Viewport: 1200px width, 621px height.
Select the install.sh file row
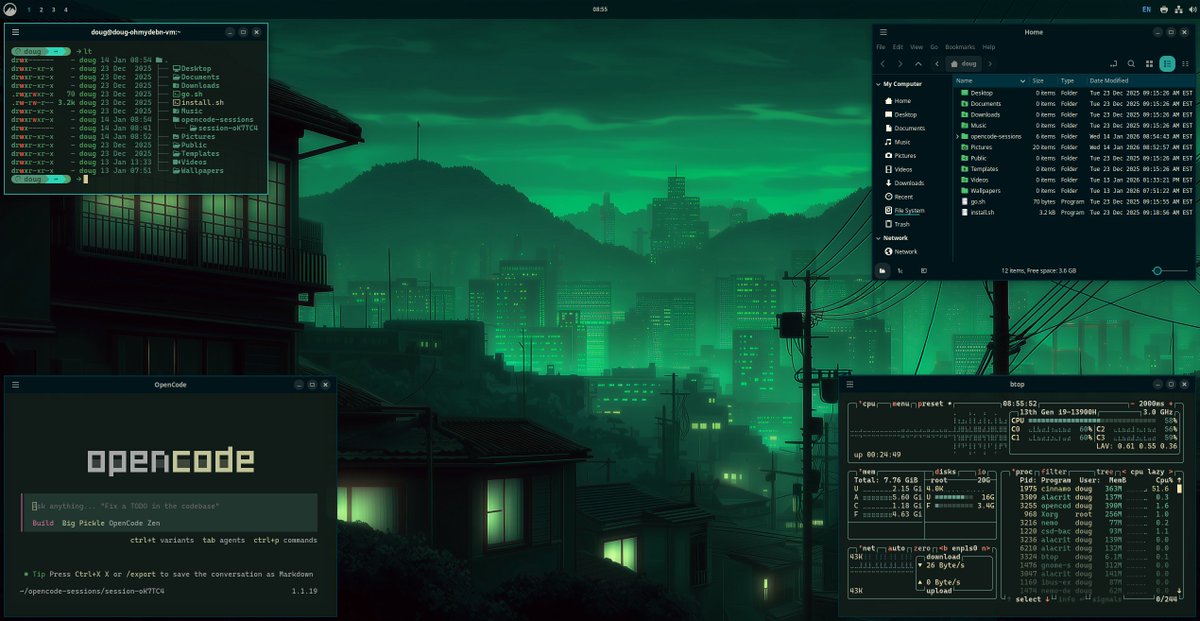coord(1074,212)
